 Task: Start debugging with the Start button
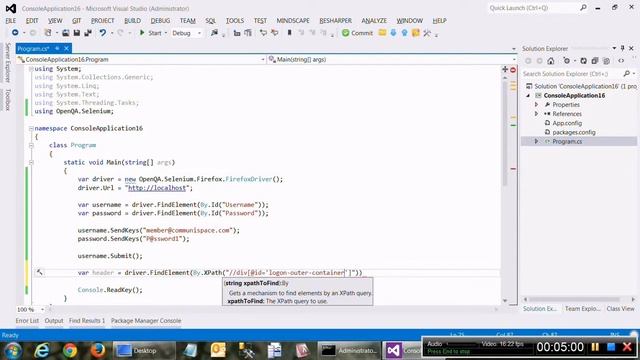[150, 33]
